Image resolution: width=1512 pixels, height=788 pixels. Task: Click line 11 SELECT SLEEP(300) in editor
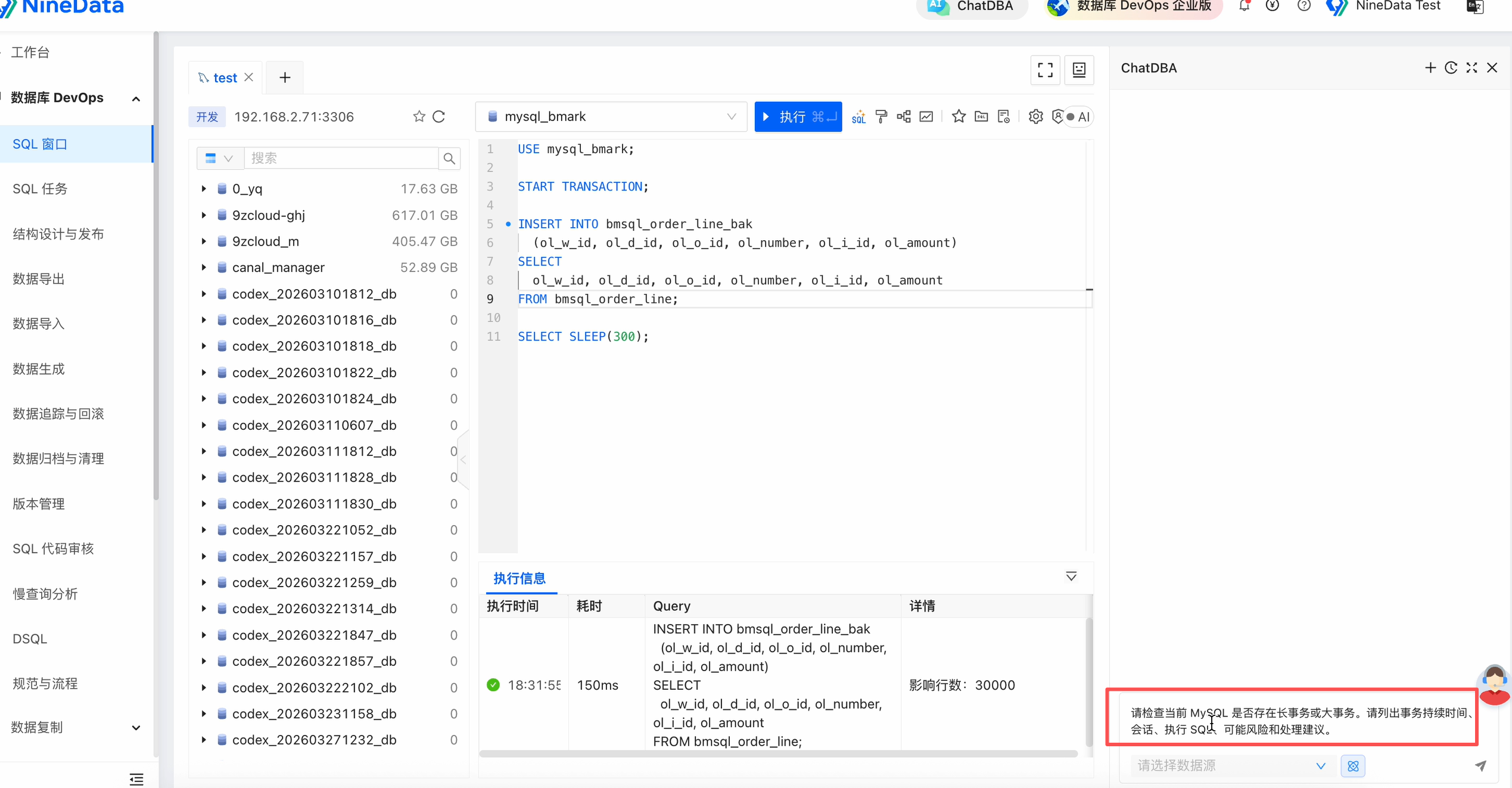point(583,337)
